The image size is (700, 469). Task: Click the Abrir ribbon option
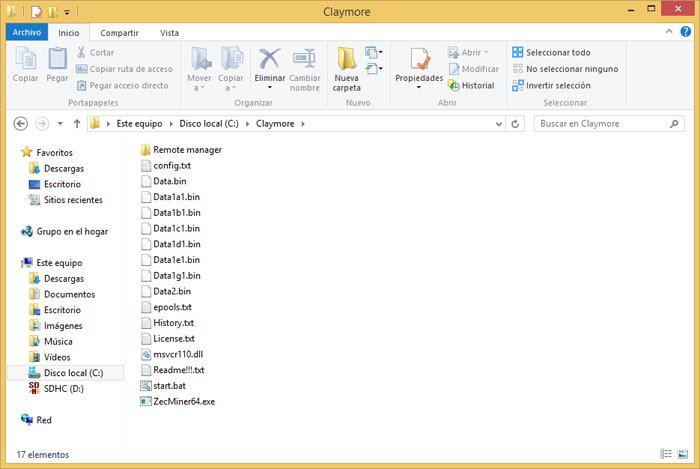[468, 53]
